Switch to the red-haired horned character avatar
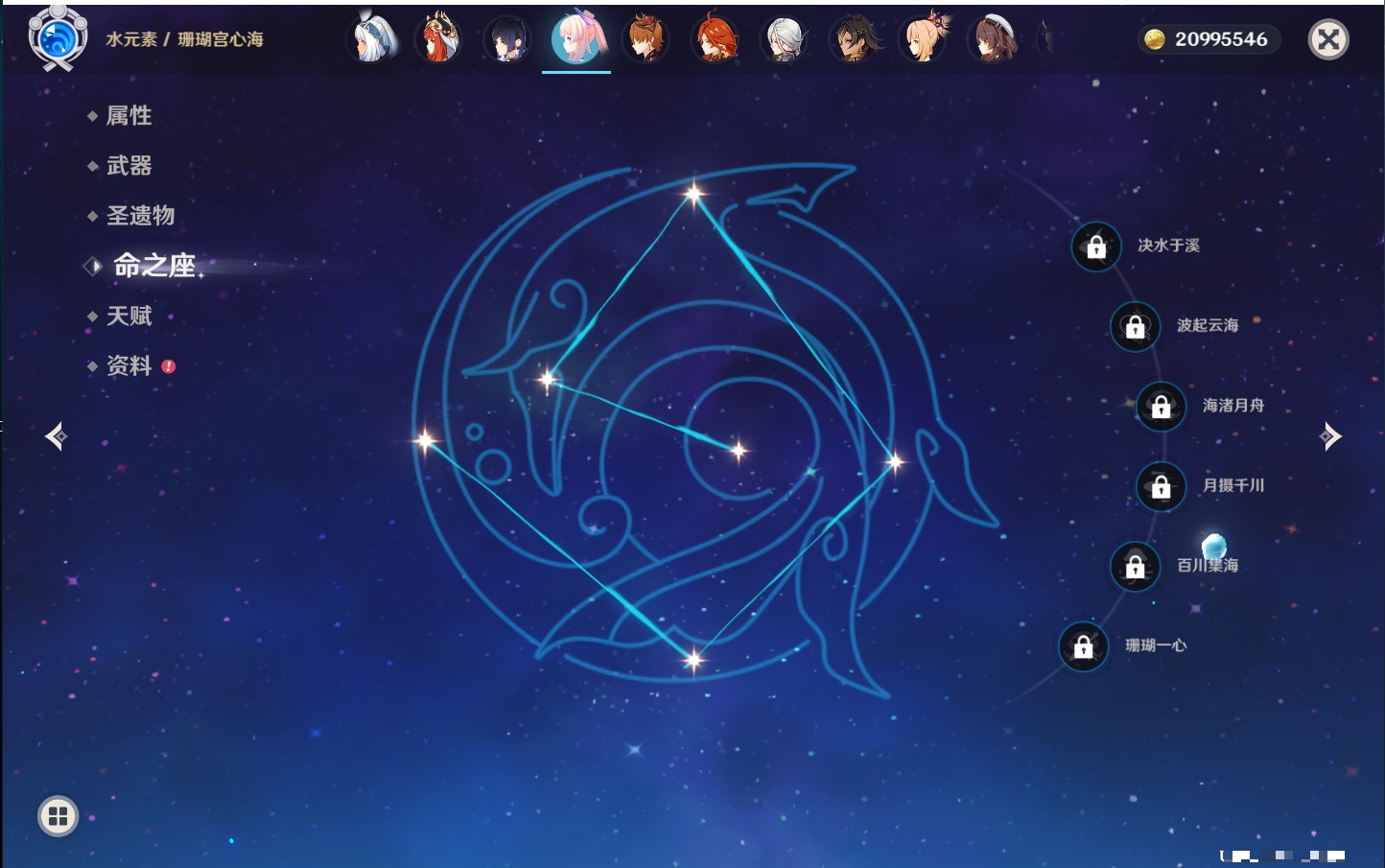The width and height of the screenshot is (1385, 868). click(x=439, y=39)
